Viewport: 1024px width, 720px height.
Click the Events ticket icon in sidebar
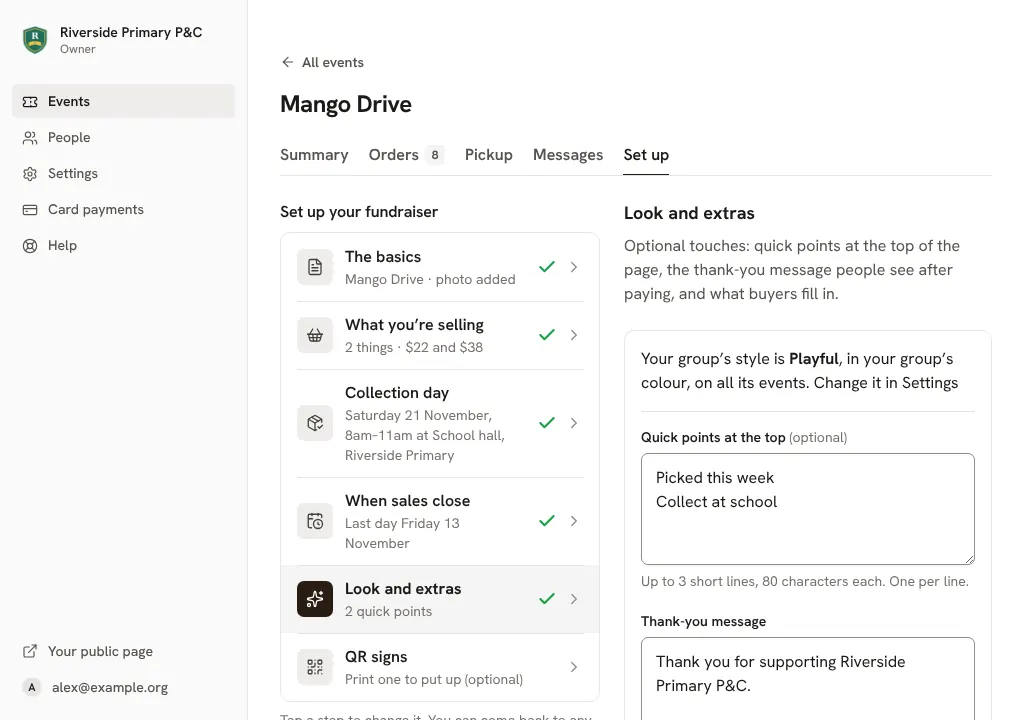(30, 102)
